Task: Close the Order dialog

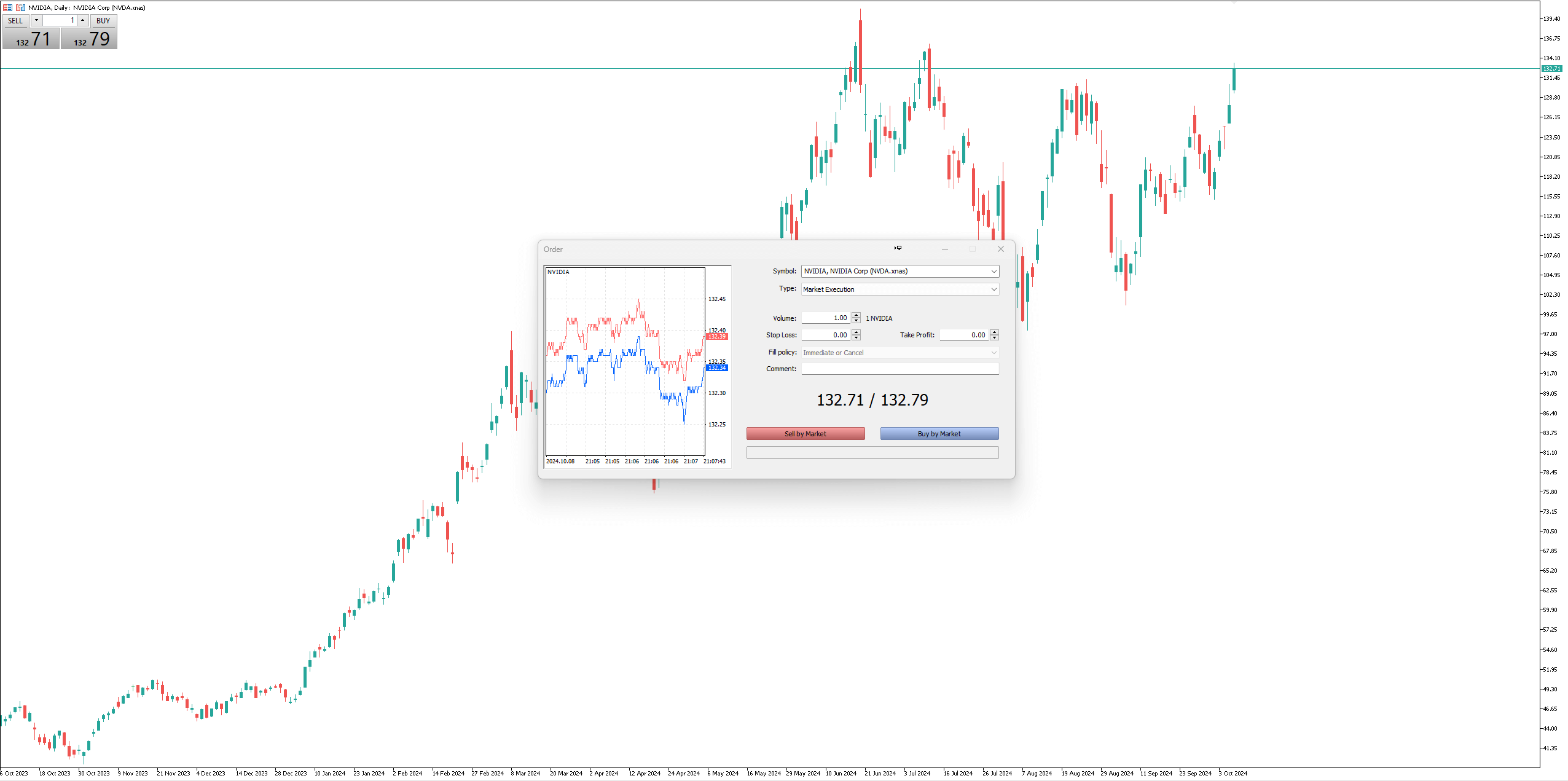Action: coord(1000,249)
